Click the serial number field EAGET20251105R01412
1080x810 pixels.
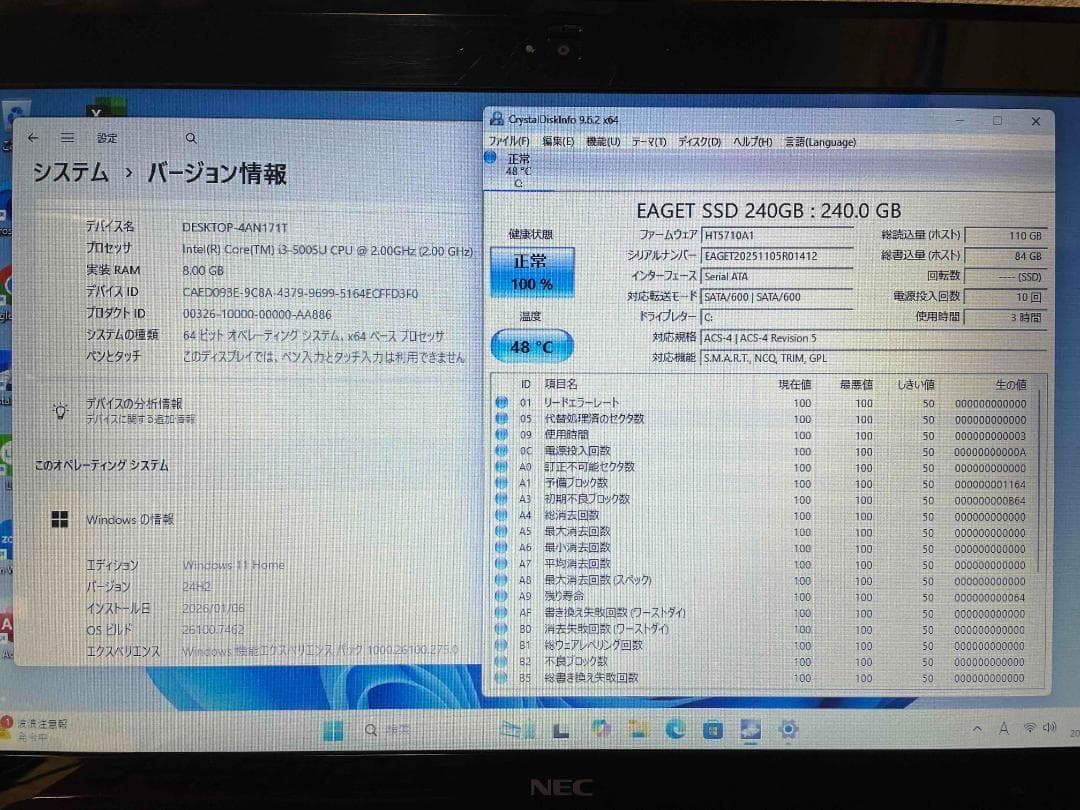point(777,256)
